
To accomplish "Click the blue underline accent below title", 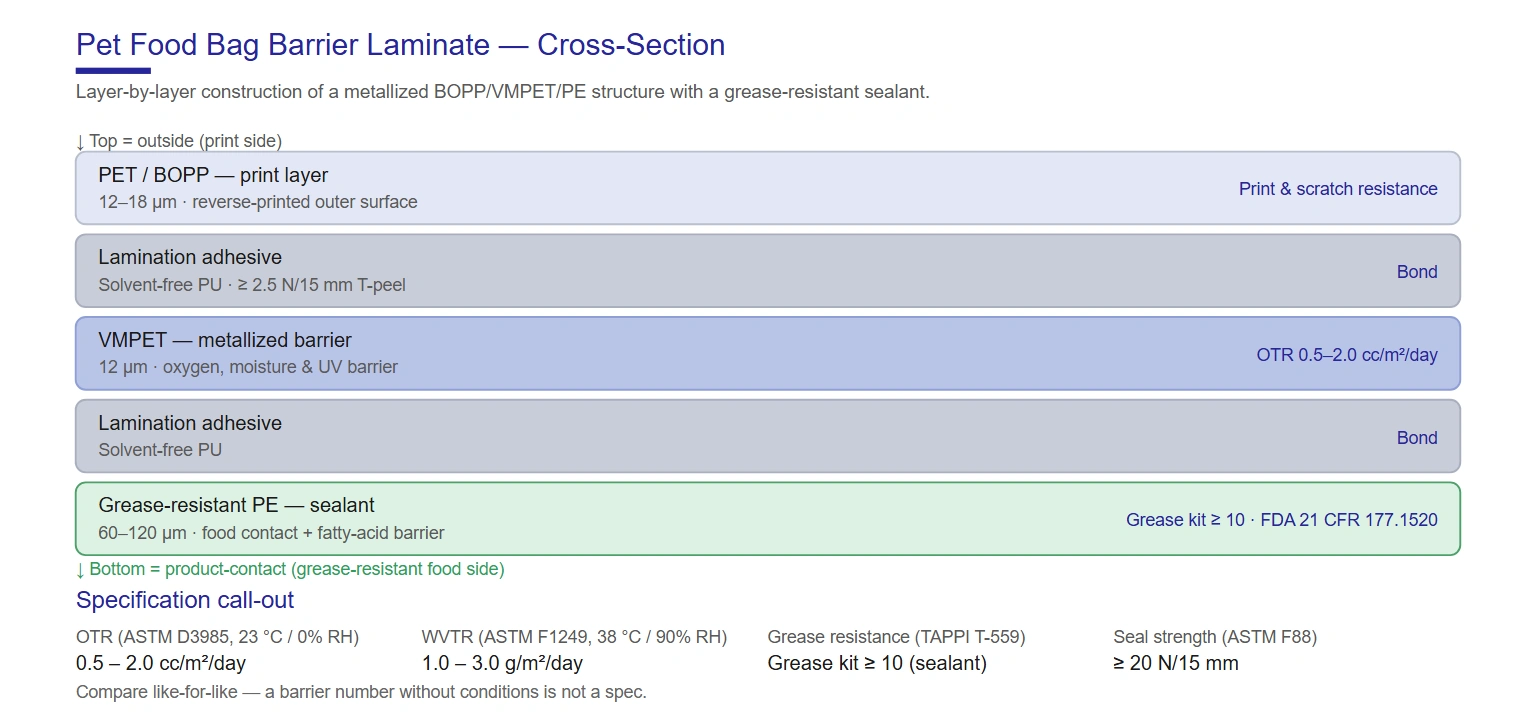I will coord(113,71).
